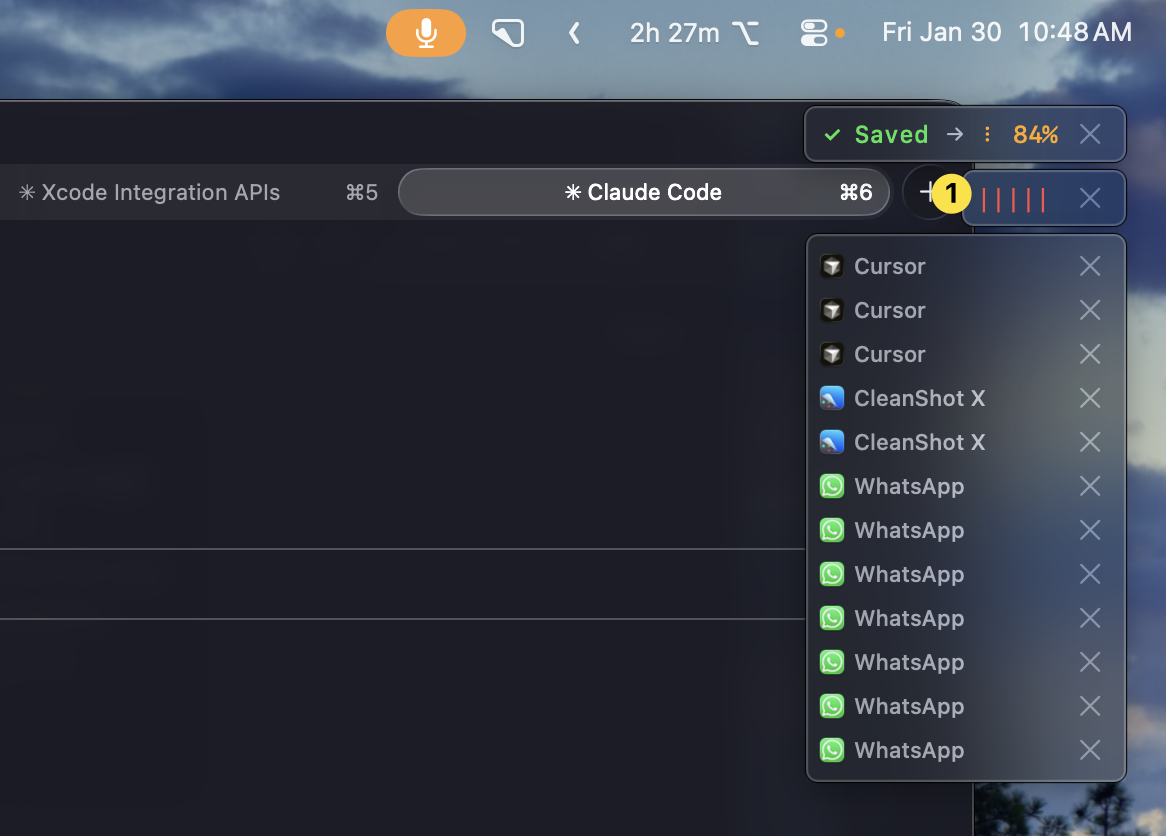Click the screen-shaped icon right of the microphone
This screenshot has width=1166, height=836.
[x=508, y=33]
